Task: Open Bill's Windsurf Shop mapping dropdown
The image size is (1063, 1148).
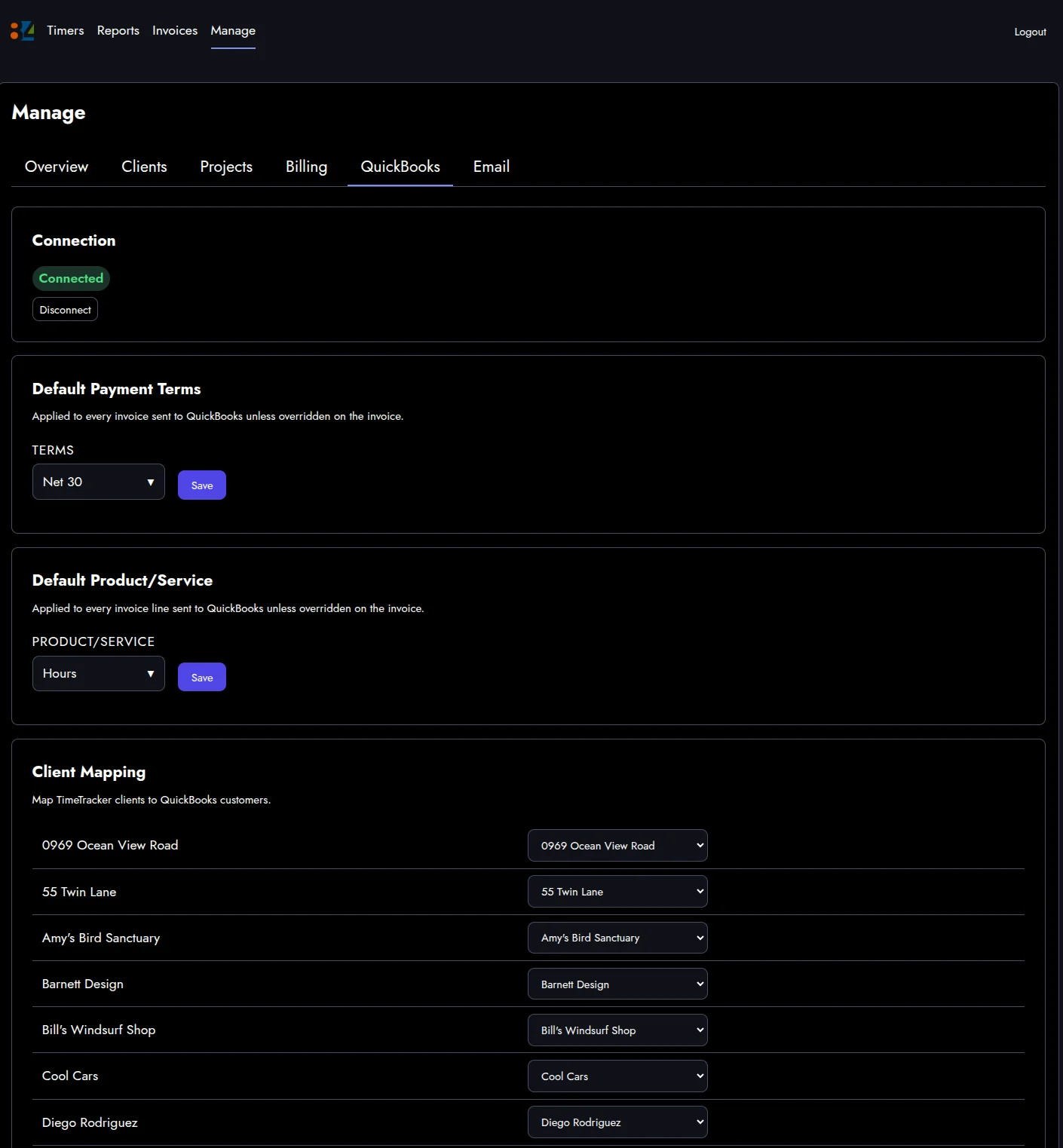Action: [x=617, y=1030]
